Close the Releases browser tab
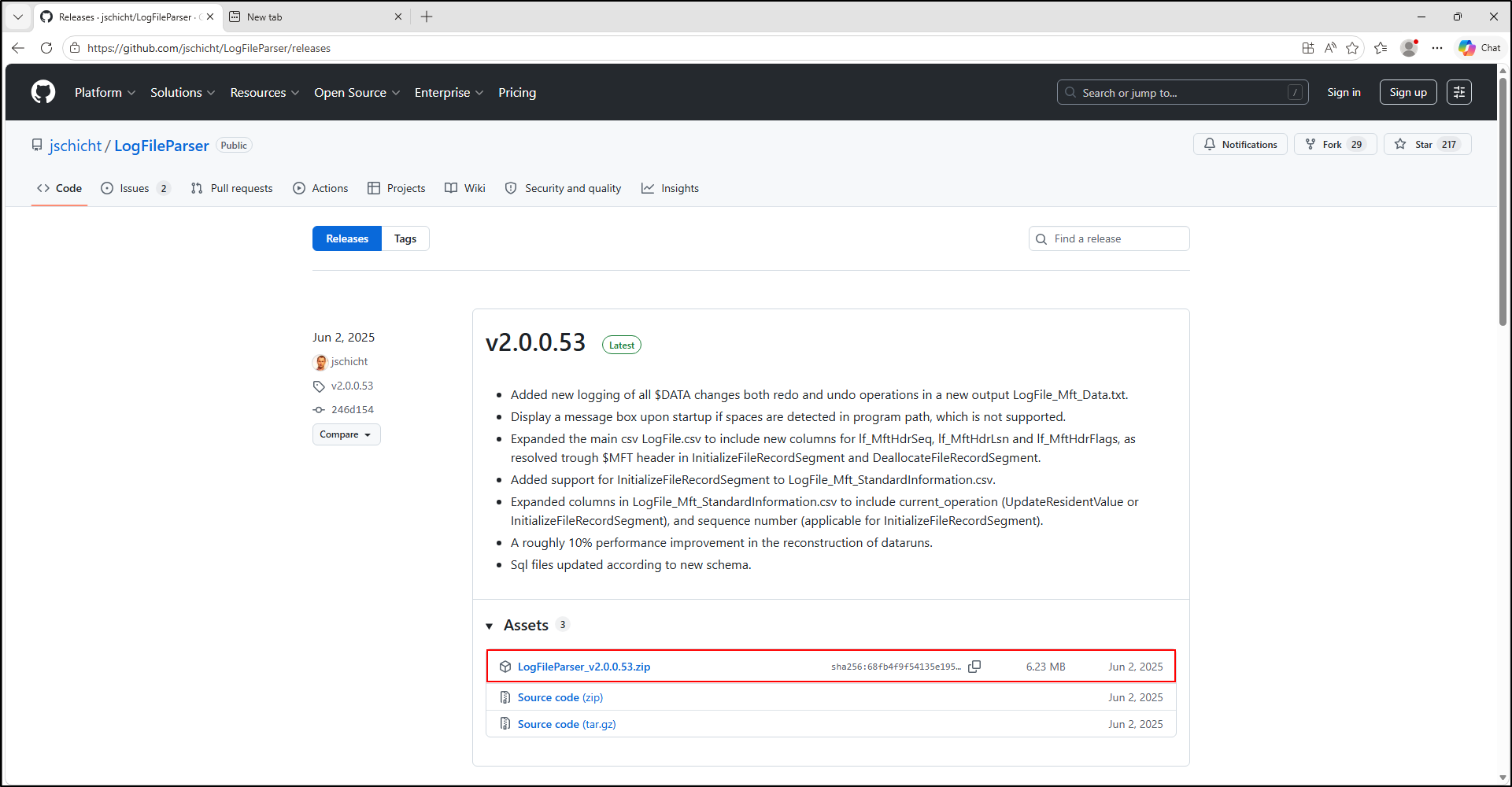1512x787 pixels. click(210, 17)
